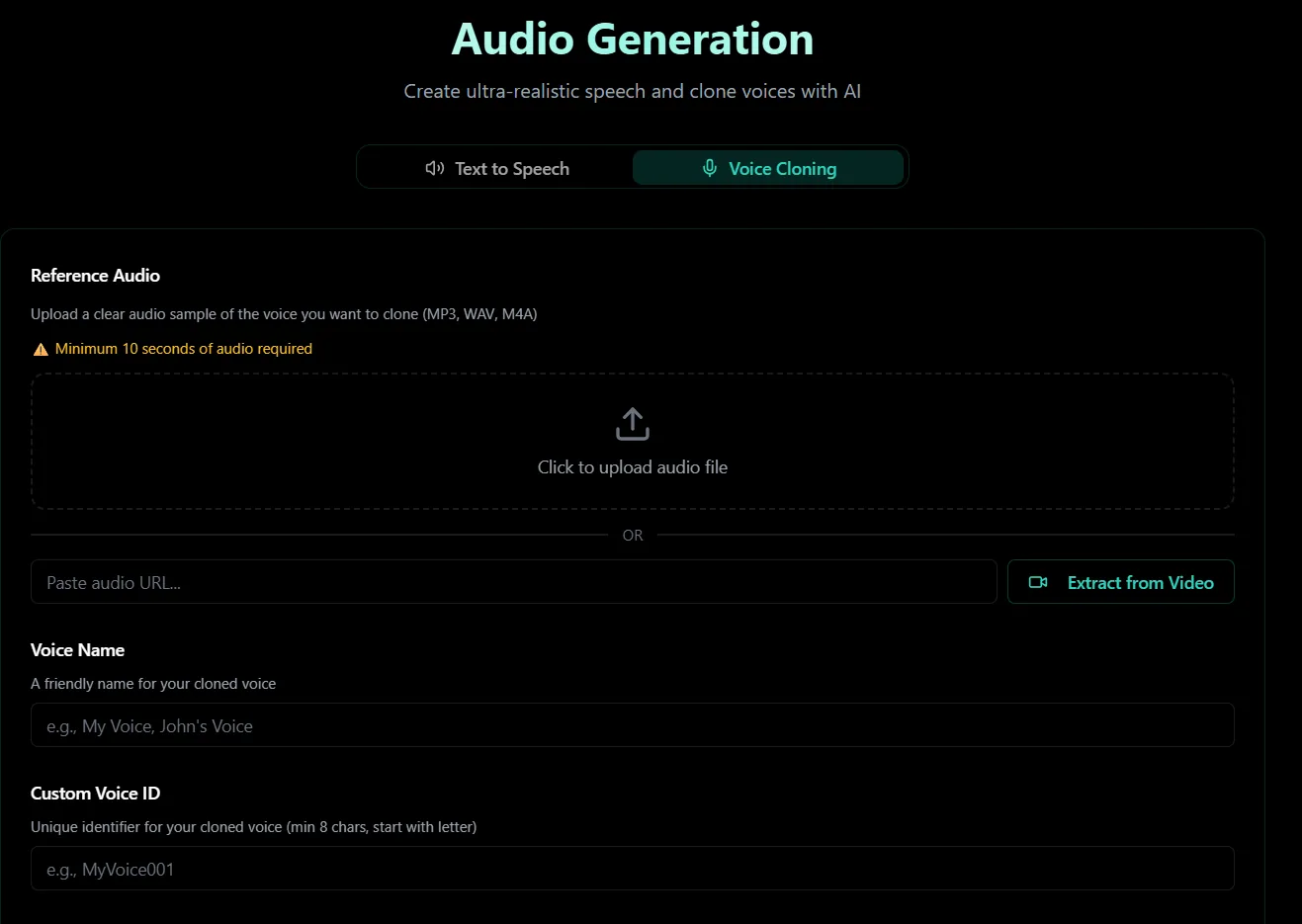Click the 'Create ultra-realistic speech' subtitle
1302x924 pixels.
(633, 92)
